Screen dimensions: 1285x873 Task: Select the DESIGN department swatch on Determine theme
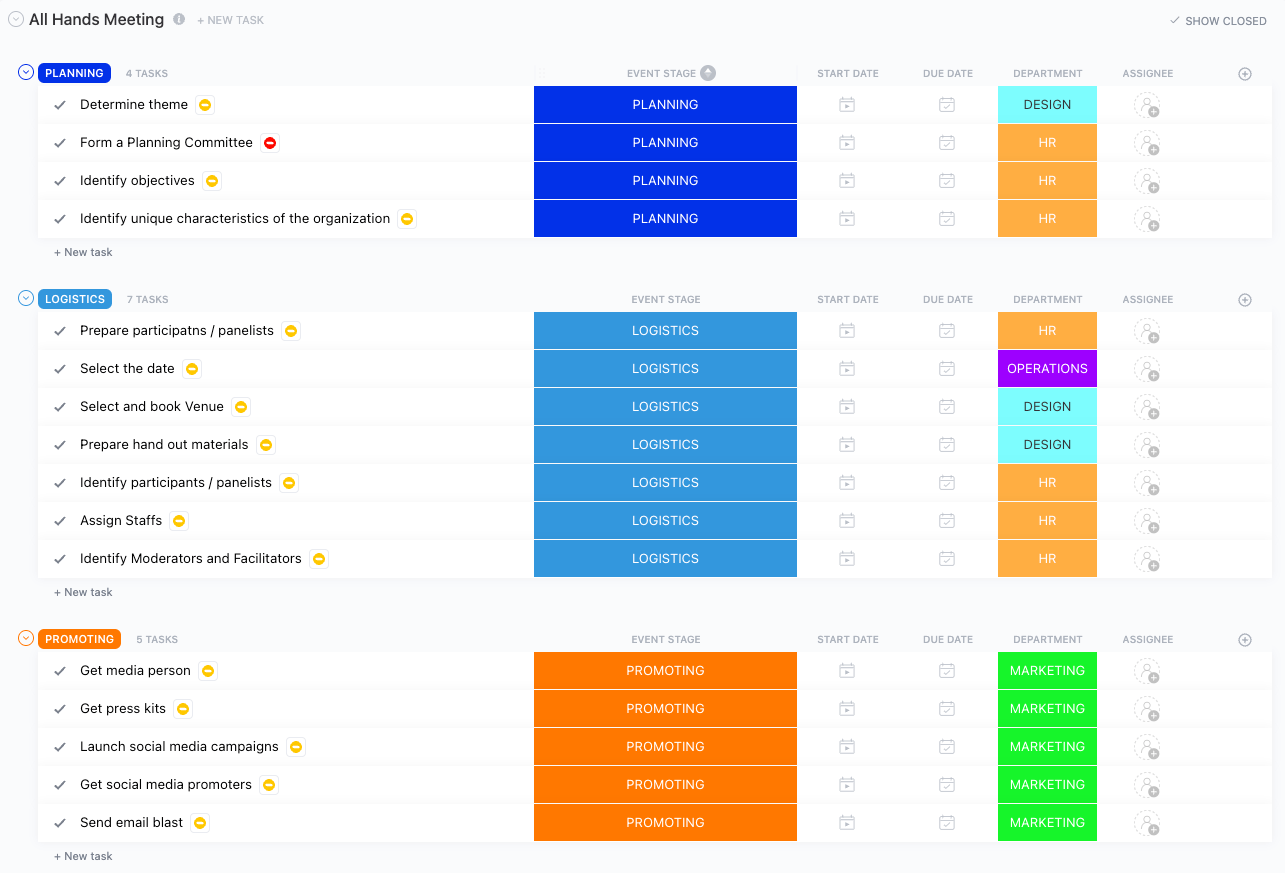pos(1047,104)
